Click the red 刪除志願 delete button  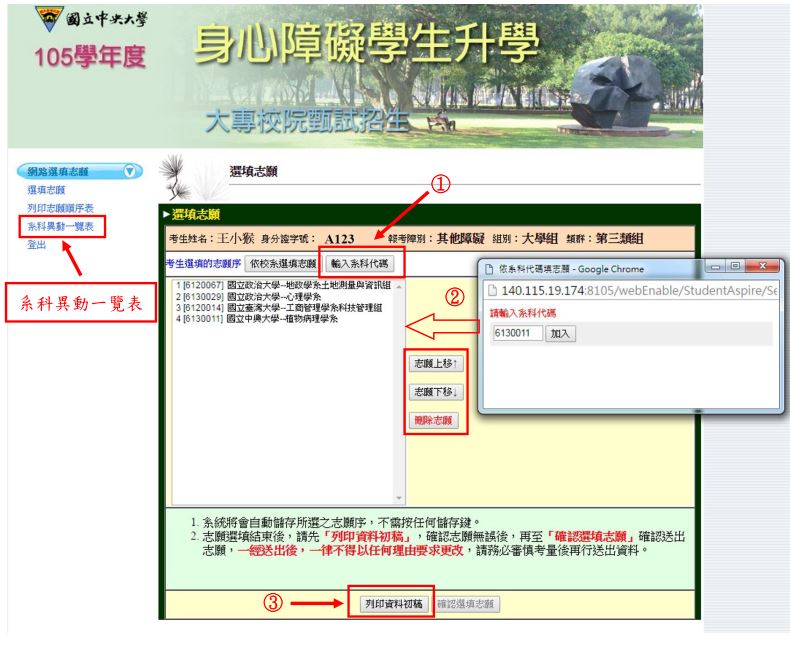(x=433, y=420)
